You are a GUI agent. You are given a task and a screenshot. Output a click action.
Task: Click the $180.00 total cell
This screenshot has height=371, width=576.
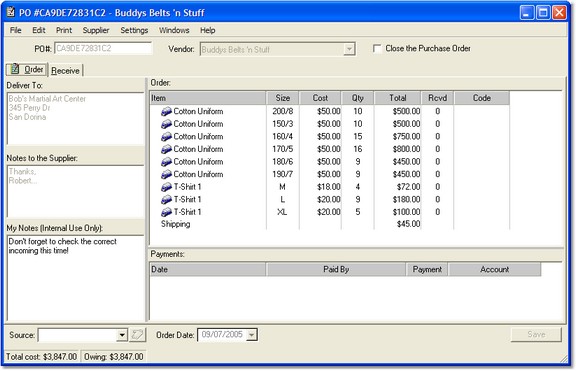point(406,199)
